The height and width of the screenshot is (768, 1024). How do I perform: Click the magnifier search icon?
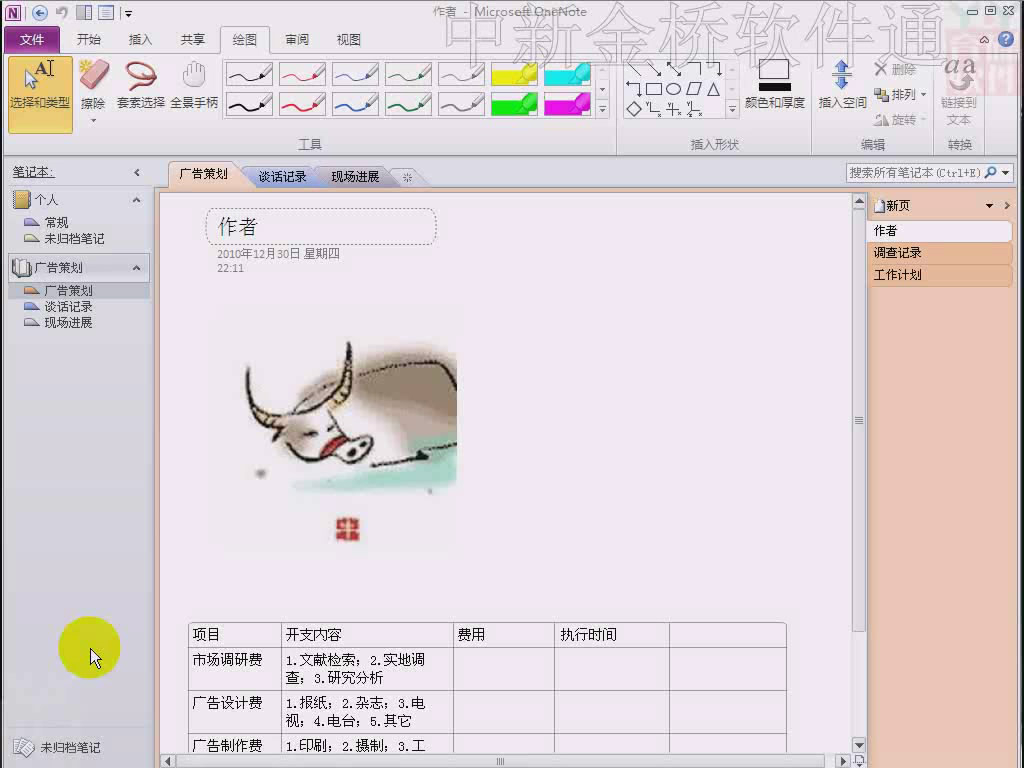pos(991,172)
